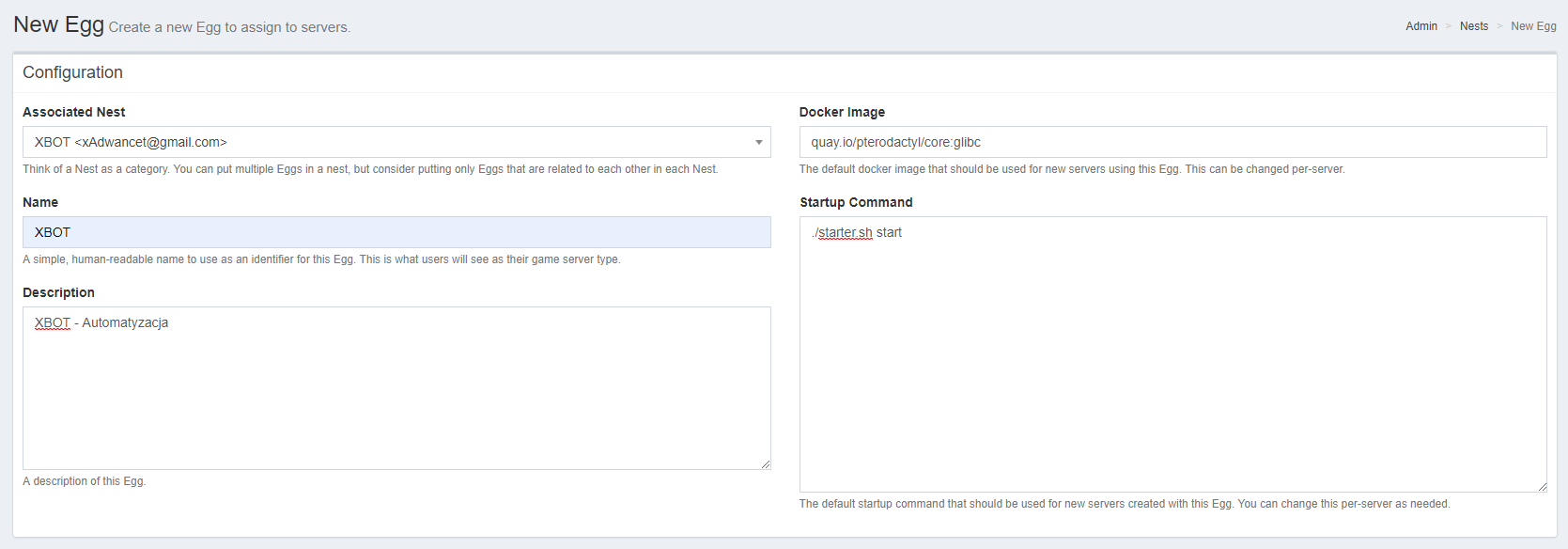Click the underlined starter.sh word

[845, 232]
